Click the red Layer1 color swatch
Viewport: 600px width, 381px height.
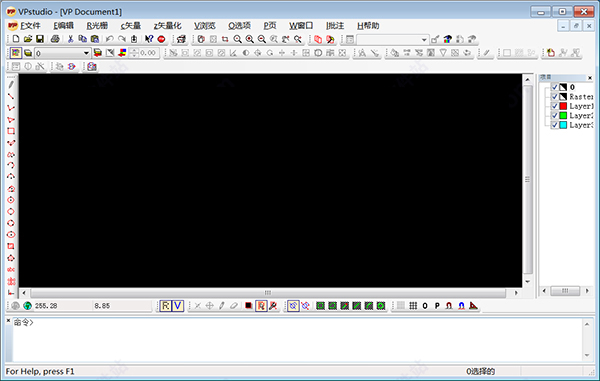pos(563,106)
